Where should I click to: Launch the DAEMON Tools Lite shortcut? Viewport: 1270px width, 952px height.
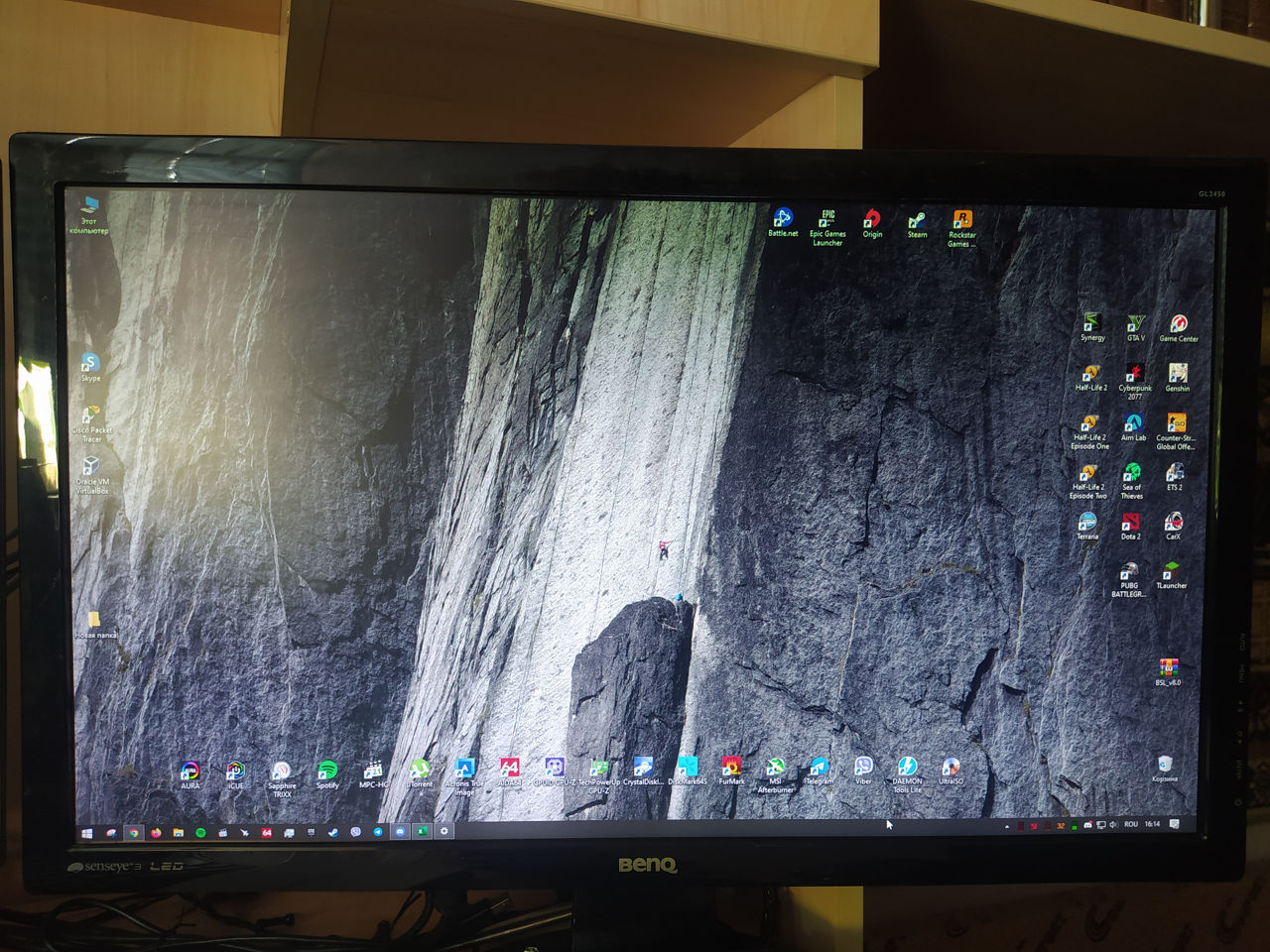(907, 774)
